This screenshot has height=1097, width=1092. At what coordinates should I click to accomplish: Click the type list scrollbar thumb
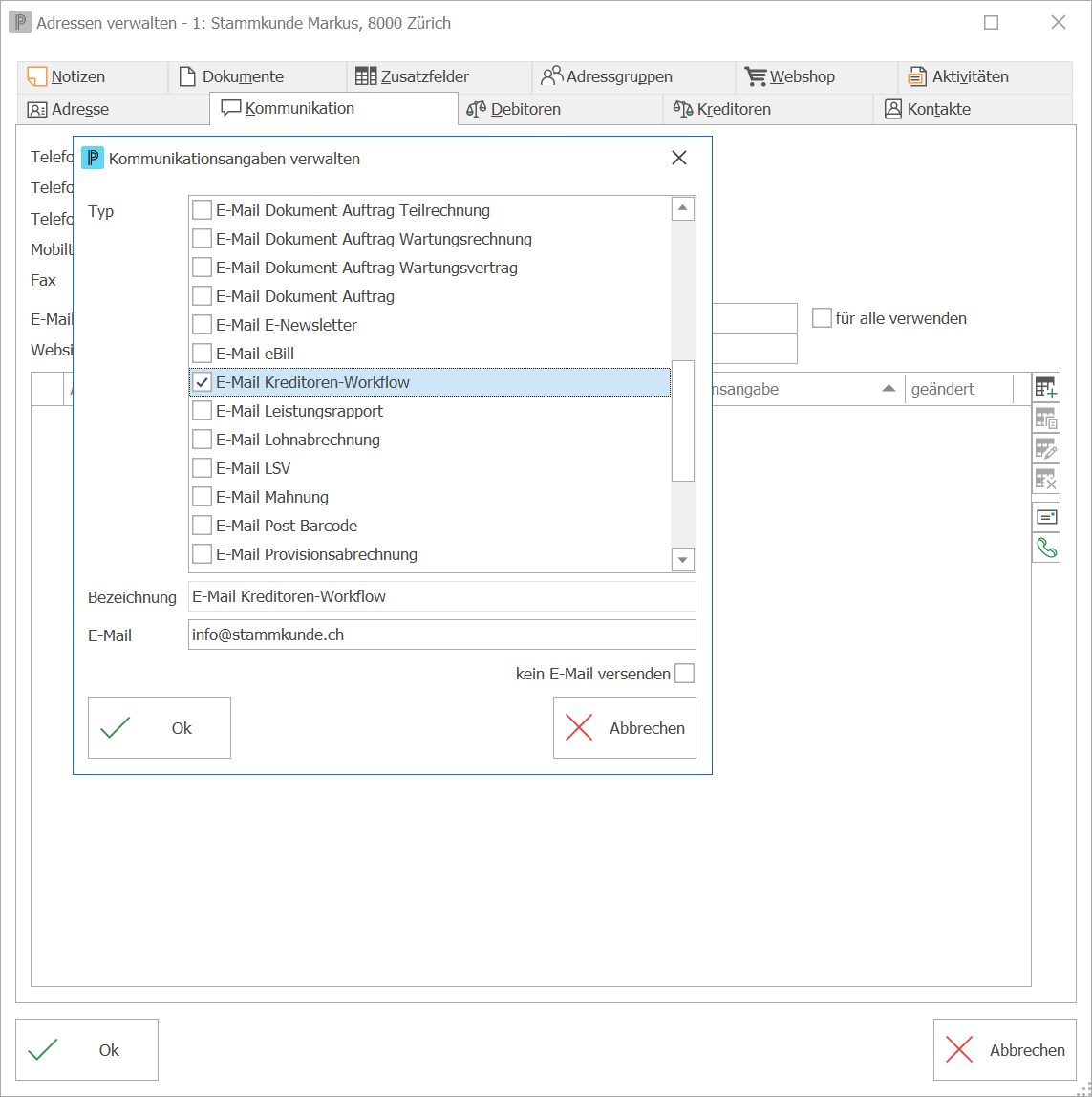[683, 420]
